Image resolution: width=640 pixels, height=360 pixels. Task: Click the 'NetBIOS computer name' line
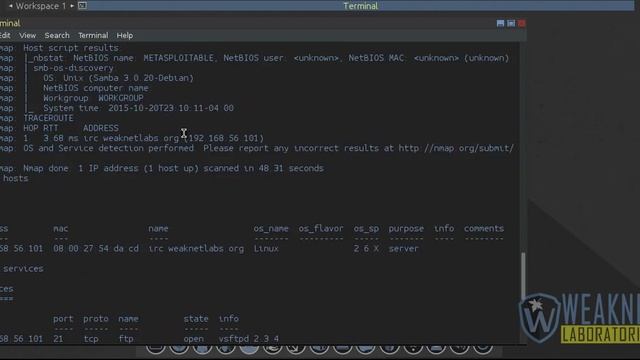96,88
